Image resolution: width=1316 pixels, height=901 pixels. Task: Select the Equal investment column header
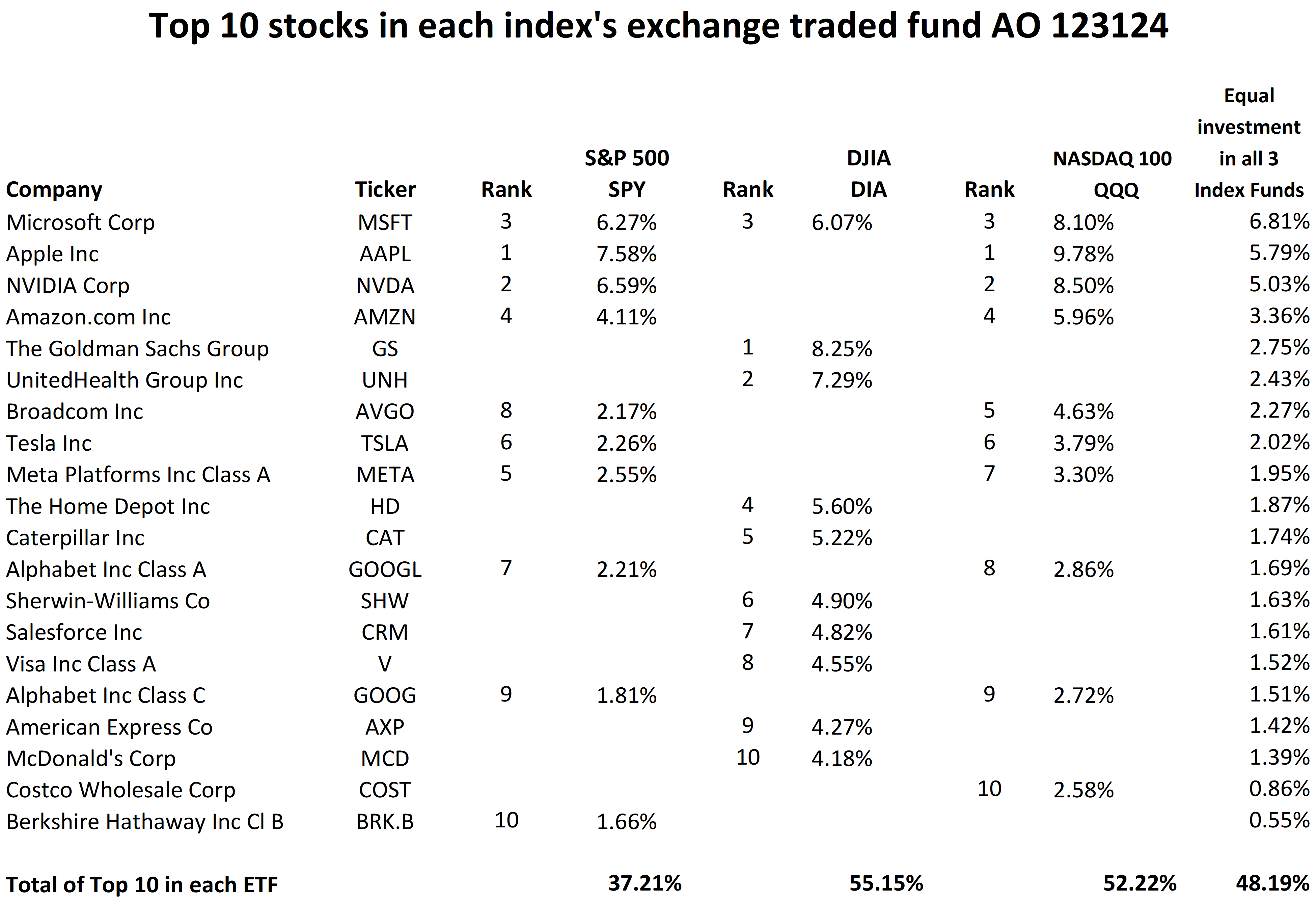[1249, 143]
